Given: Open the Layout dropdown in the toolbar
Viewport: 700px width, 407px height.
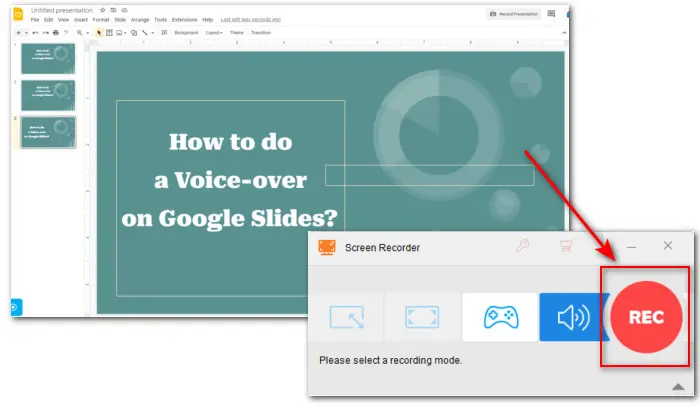Looking at the screenshot, I should pyautogui.click(x=214, y=33).
